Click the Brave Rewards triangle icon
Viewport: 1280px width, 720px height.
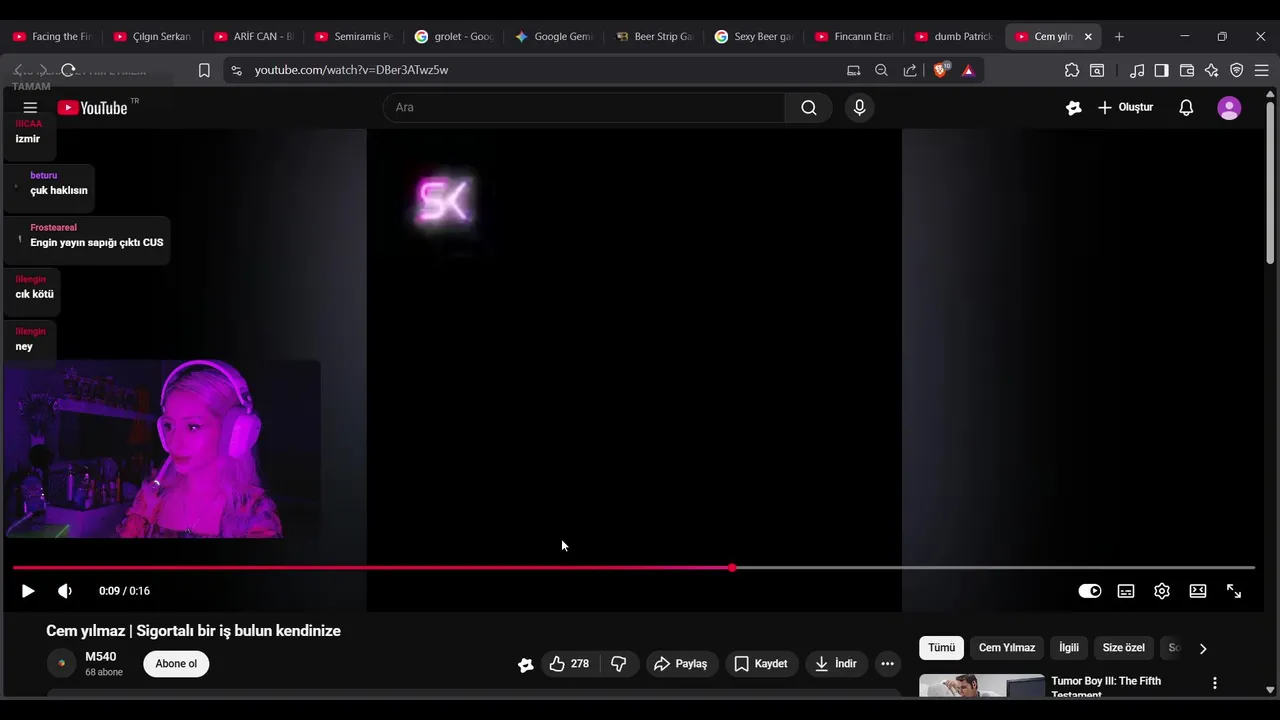[x=968, y=70]
